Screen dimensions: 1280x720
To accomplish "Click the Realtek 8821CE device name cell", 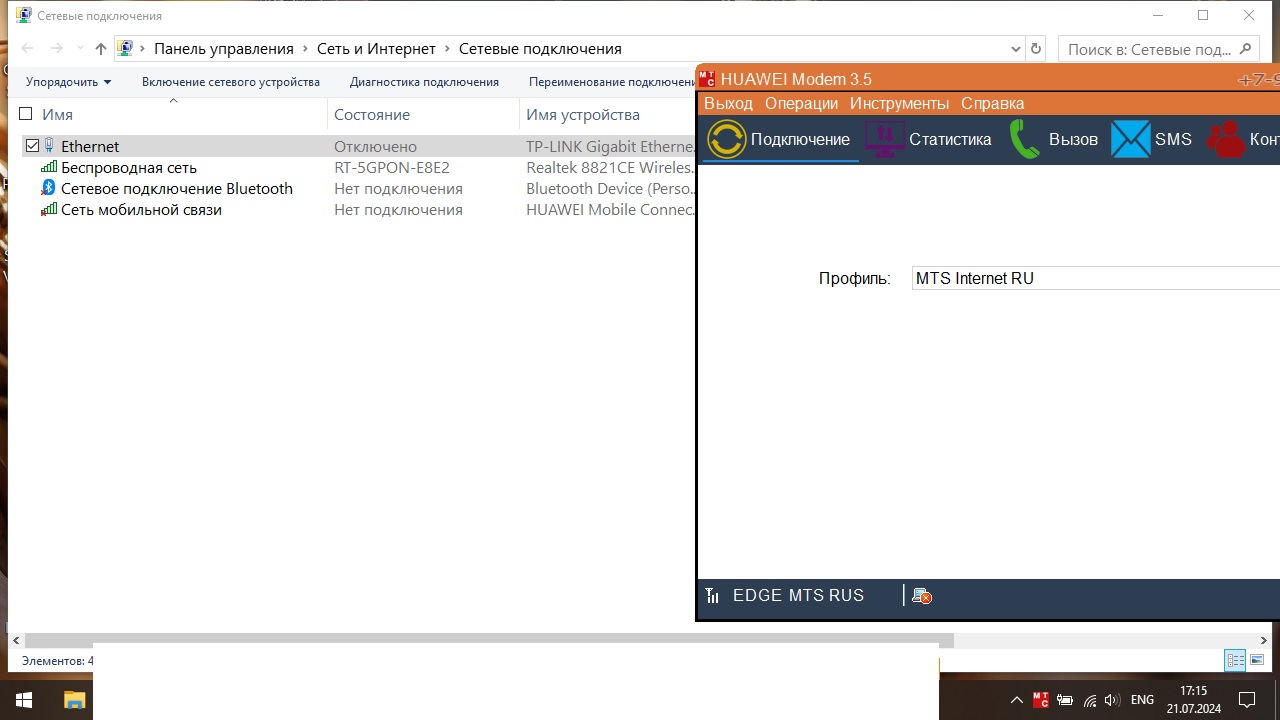I will pos(610,167).
